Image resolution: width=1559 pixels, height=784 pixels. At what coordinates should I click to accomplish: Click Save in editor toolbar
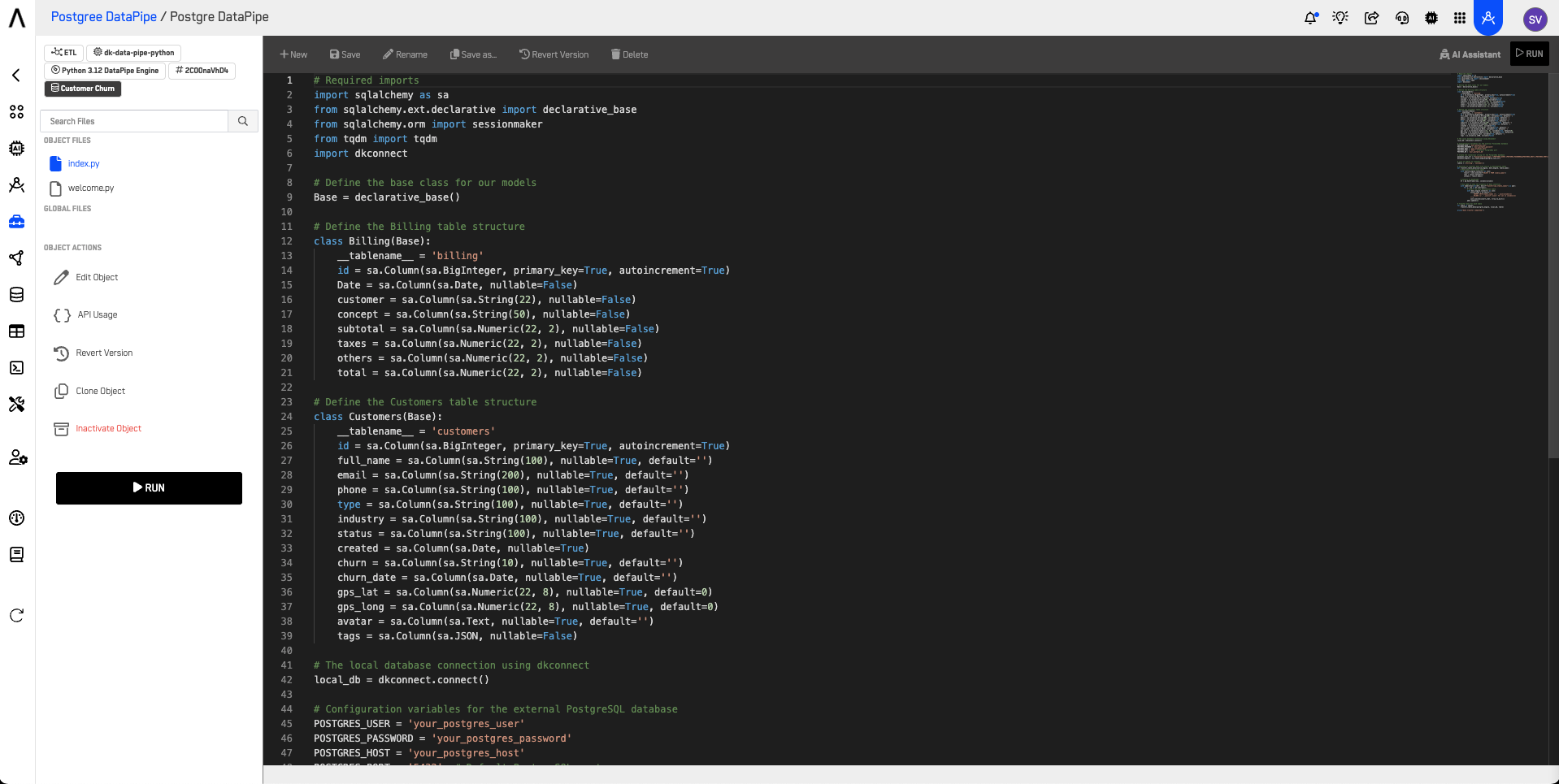(x=345, y=54)
